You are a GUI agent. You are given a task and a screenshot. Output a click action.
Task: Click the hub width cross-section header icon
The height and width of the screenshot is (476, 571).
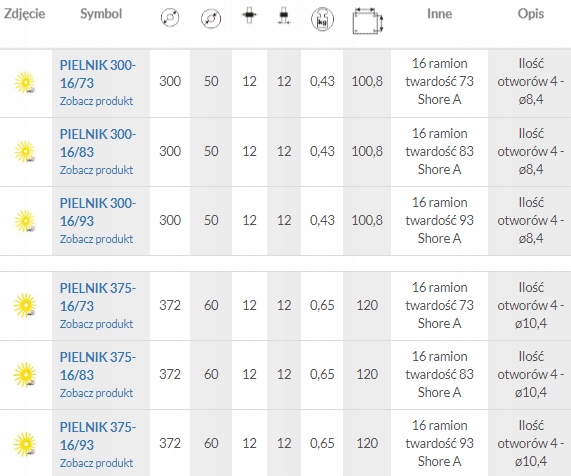249,15
